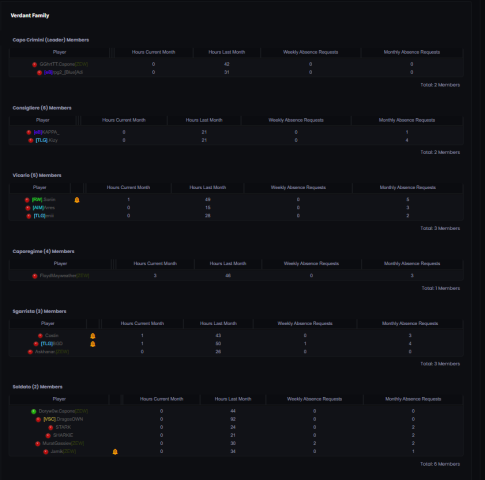Click the red status dot beside Jamik
The image size is (485, 480).
(x=46, y=452)
